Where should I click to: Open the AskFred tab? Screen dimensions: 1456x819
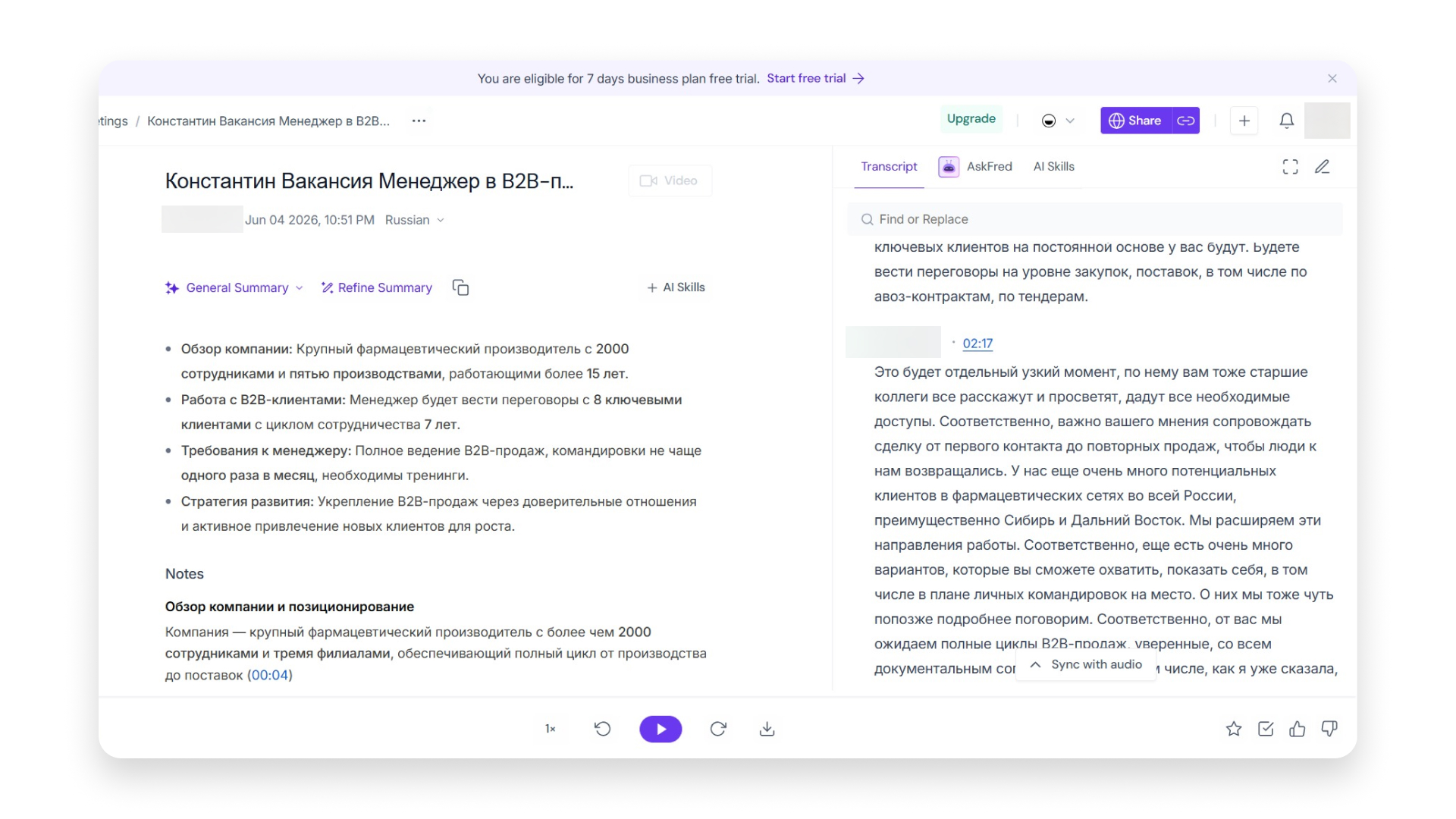pyautogui.click(x=975, y=166)
